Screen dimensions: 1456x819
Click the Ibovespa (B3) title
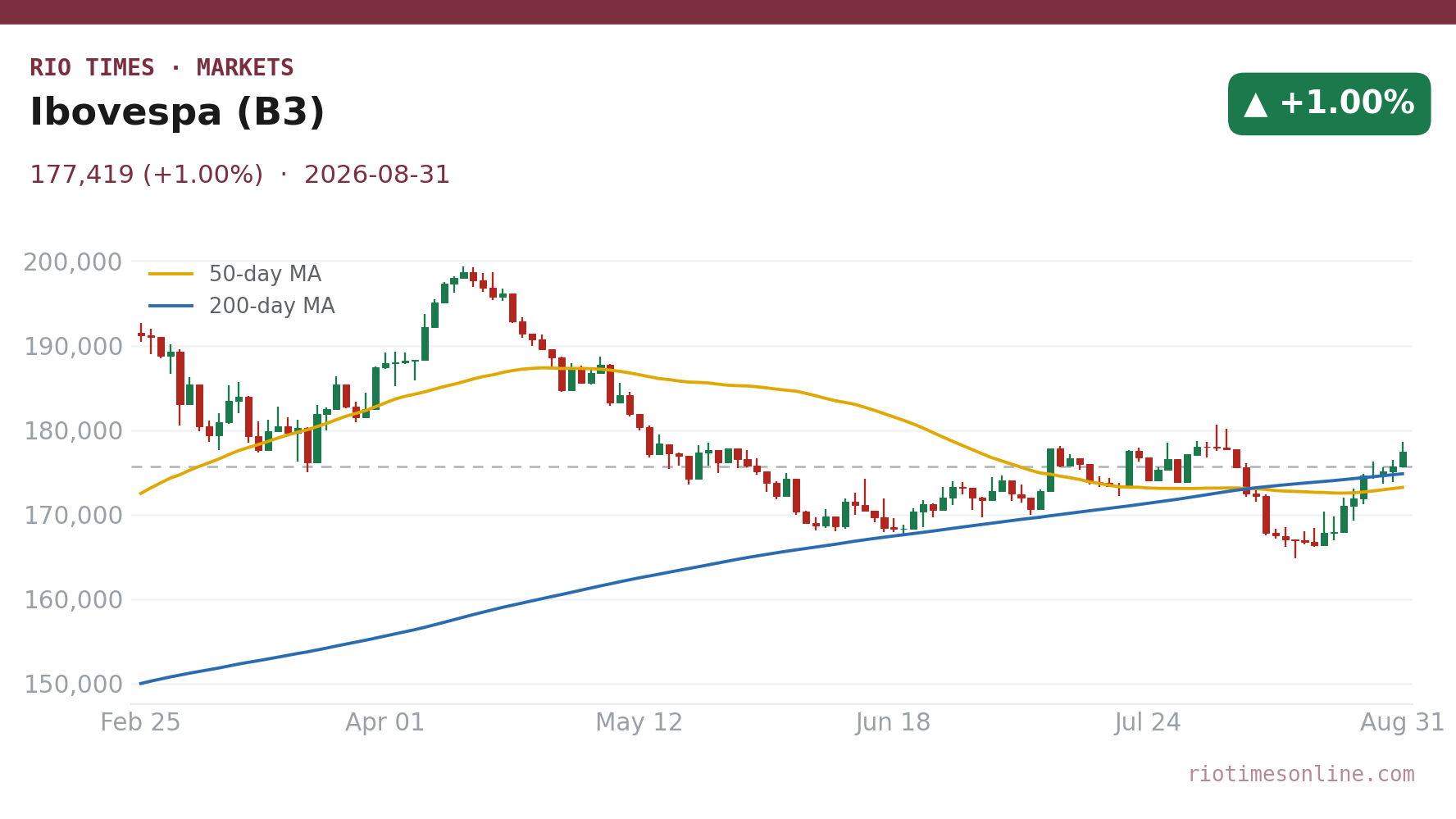(177, 113)
